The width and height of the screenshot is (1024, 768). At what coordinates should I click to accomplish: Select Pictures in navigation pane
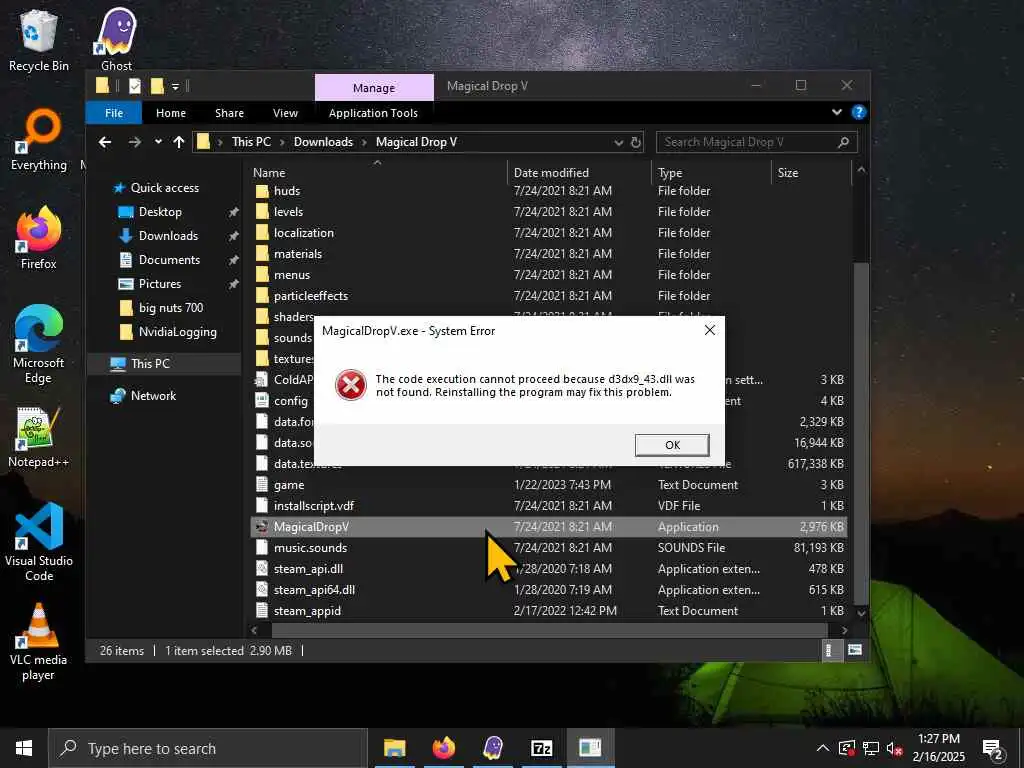coord(159,284)
